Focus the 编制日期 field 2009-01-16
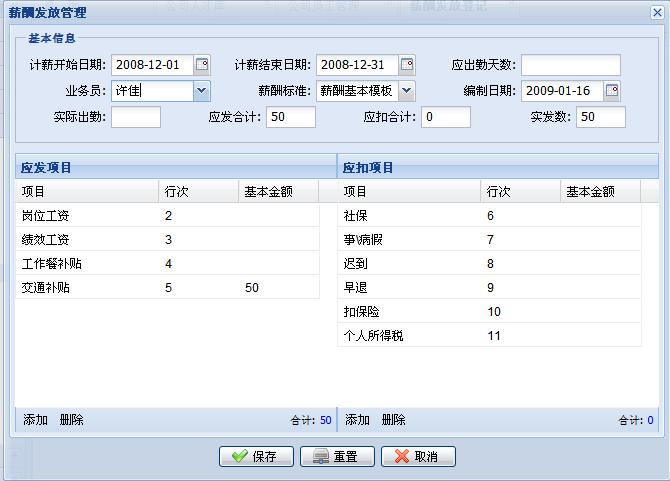This screenshot has height=481, width=670. click(x=562, y=91)
